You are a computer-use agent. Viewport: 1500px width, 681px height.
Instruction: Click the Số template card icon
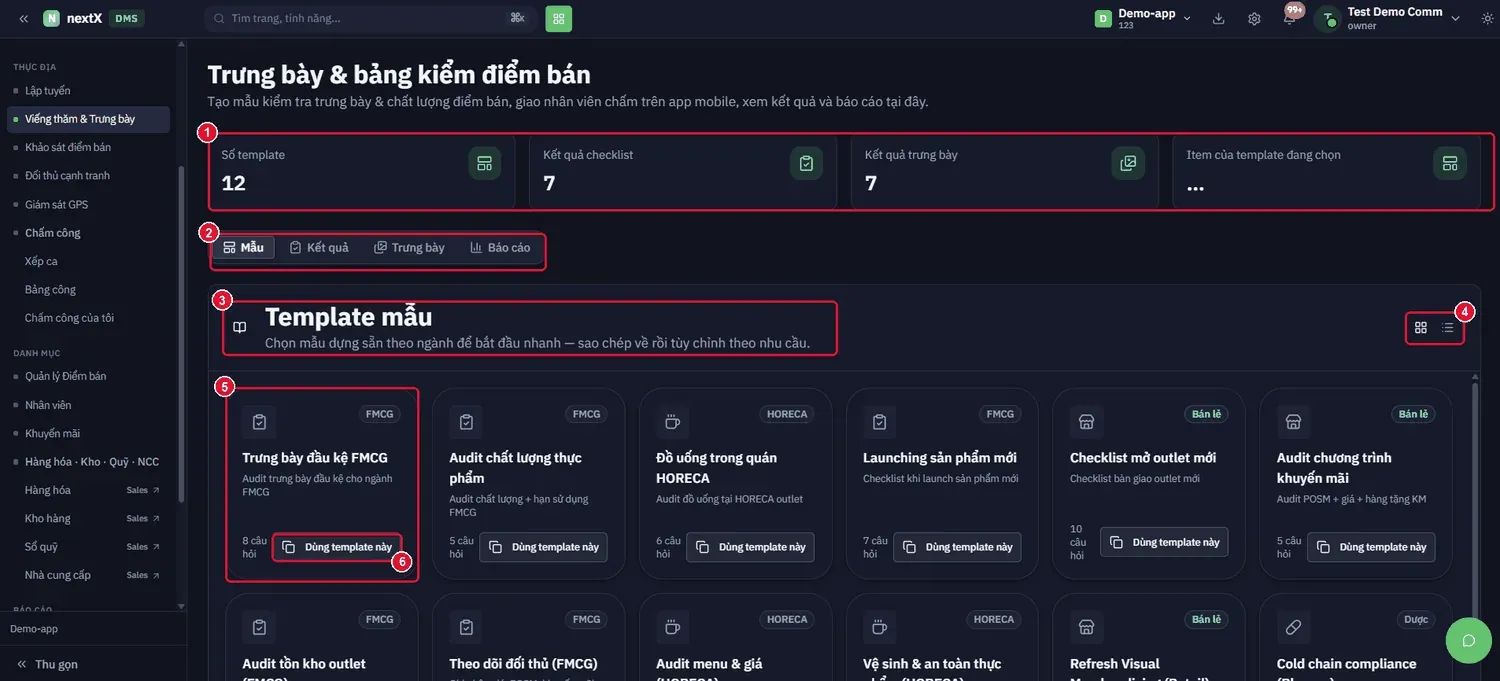(x=485, y=163)
